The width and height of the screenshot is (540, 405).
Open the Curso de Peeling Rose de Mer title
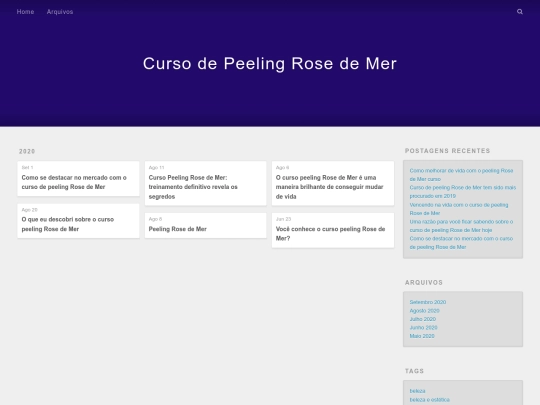tap(270, 63)
